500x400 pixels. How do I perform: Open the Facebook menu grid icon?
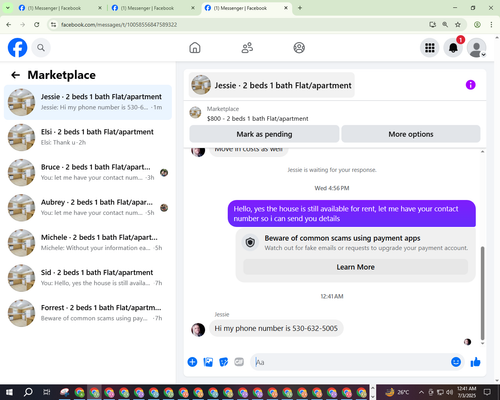click(430, 48)
